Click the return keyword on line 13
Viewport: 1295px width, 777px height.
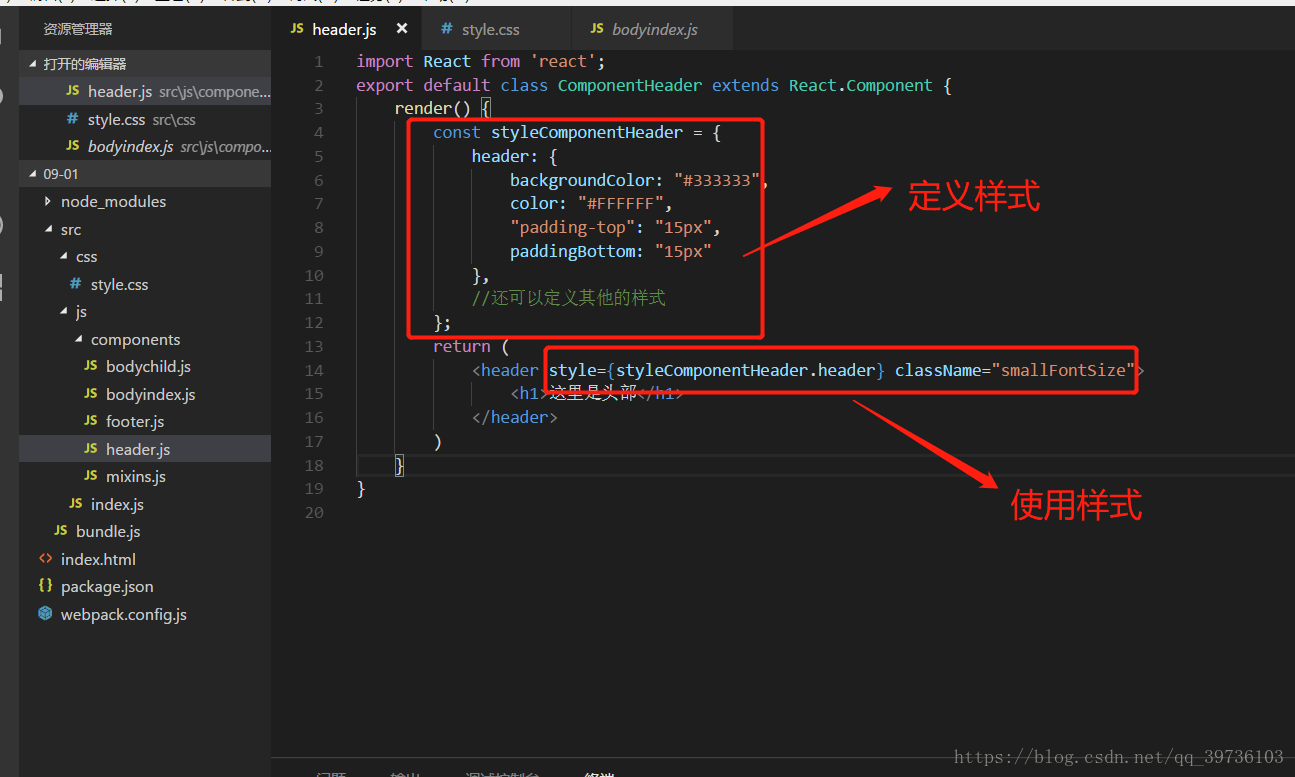462,347
